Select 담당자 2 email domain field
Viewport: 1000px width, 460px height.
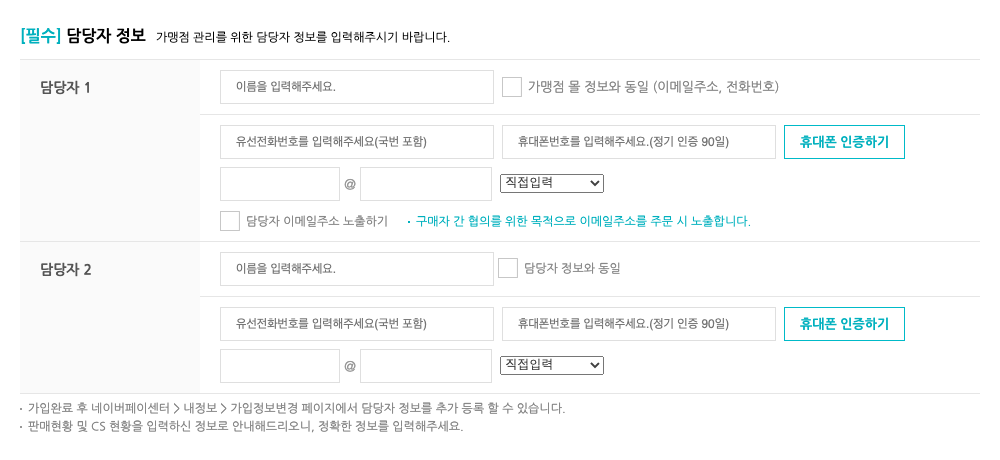[426, 366]
